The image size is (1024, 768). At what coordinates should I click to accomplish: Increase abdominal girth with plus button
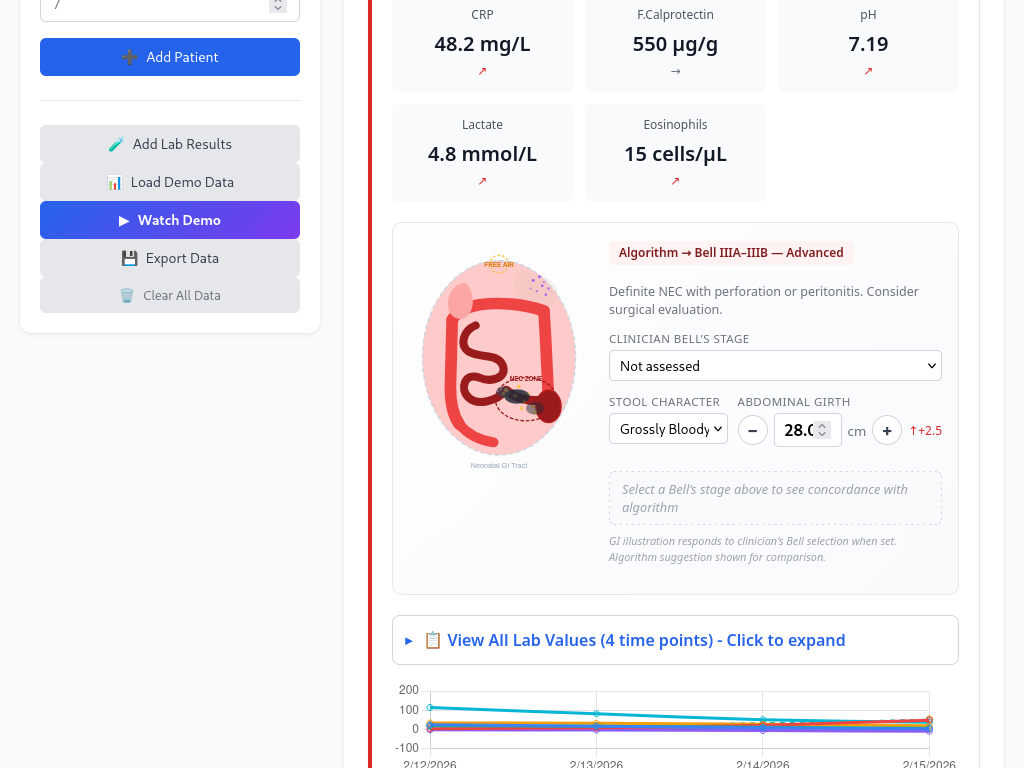coord(887,430)
